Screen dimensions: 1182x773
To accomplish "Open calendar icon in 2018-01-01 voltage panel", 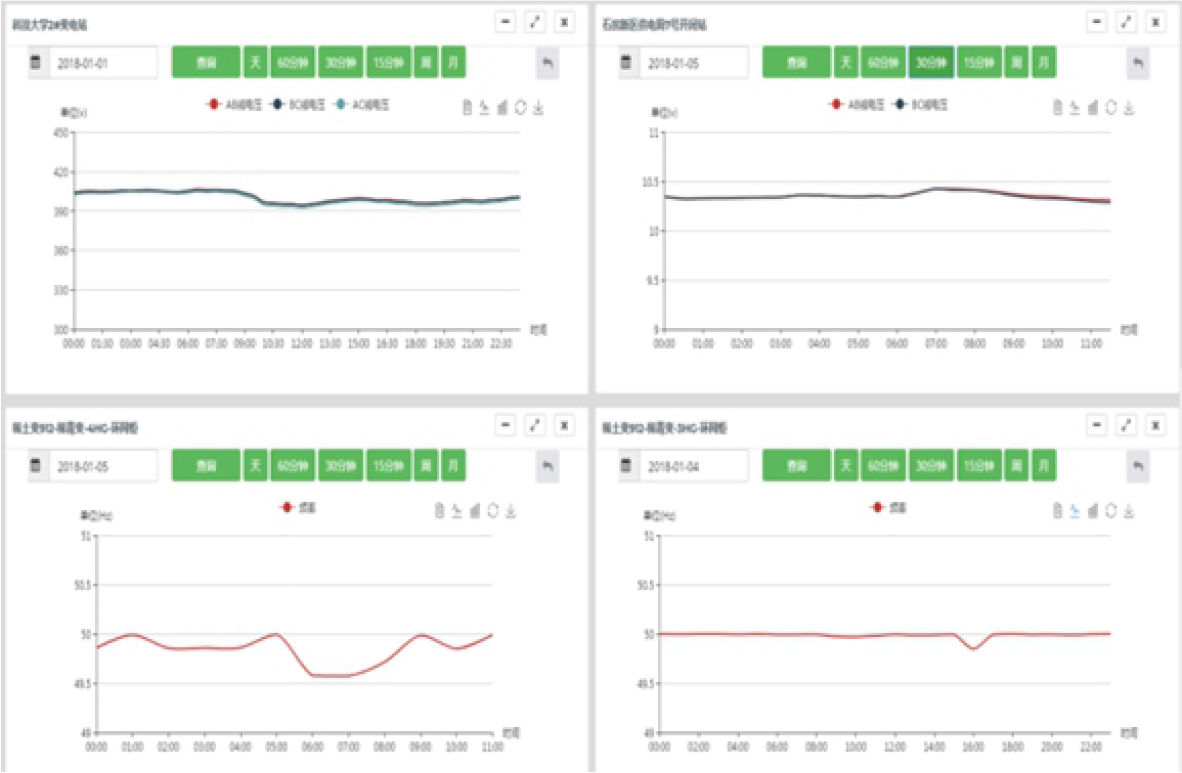I will [35, 62].
